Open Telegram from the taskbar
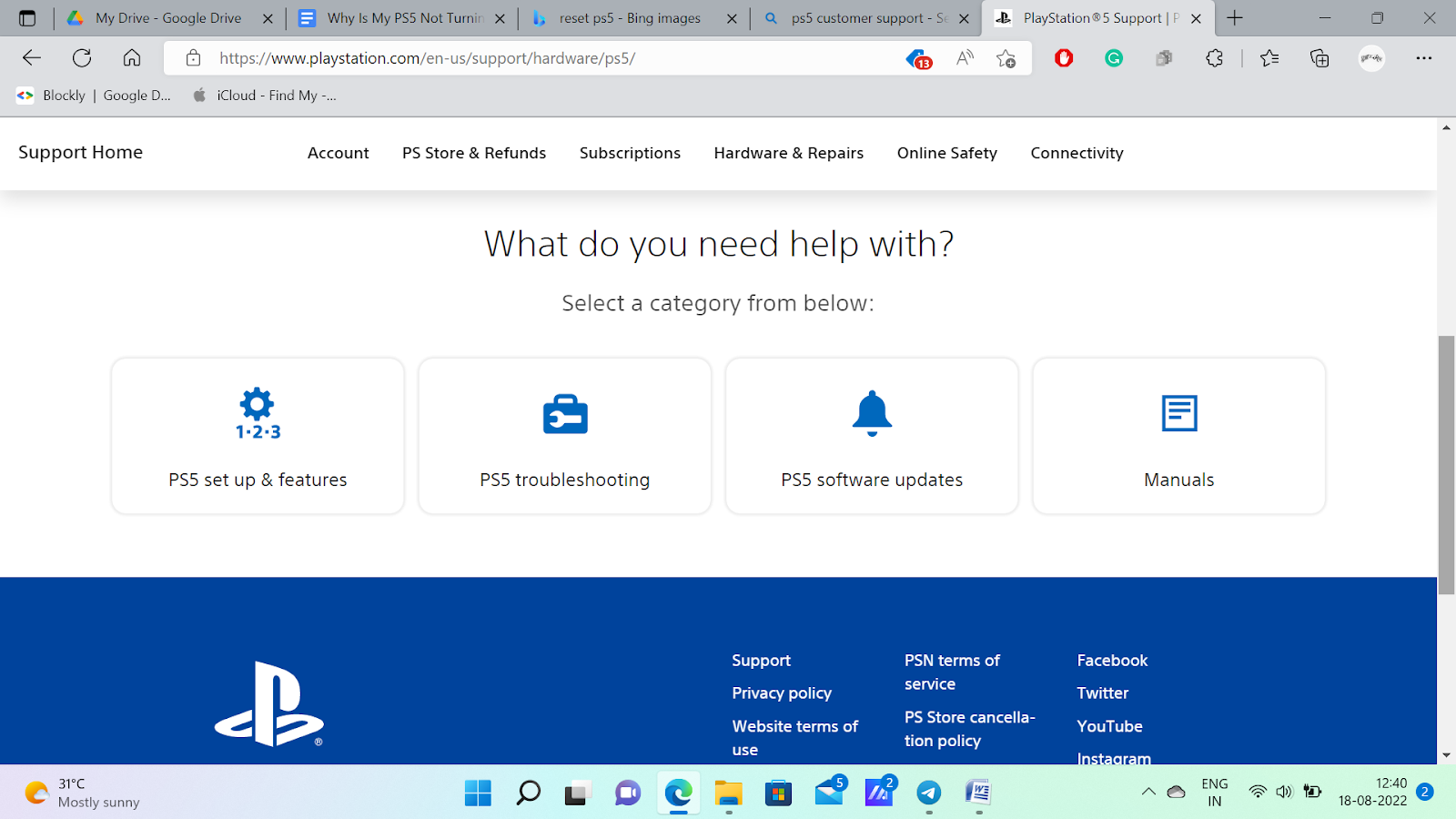1456x819 pixels. coord(928,793)
